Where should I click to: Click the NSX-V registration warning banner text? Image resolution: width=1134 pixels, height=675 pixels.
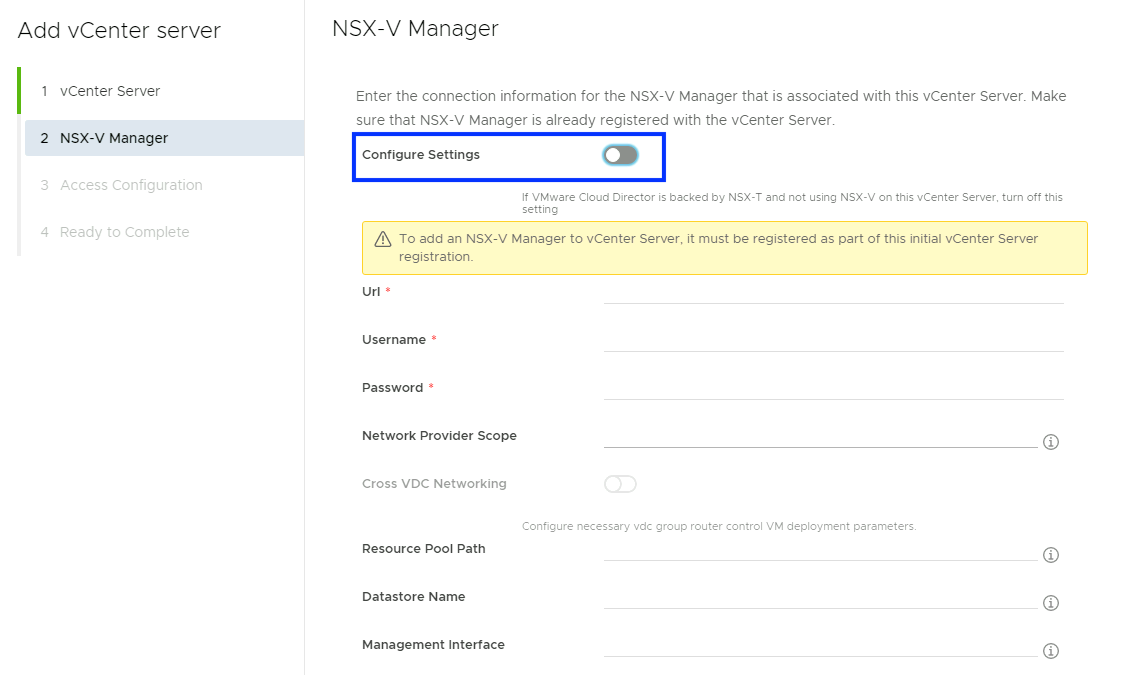(x=718, y=248)
